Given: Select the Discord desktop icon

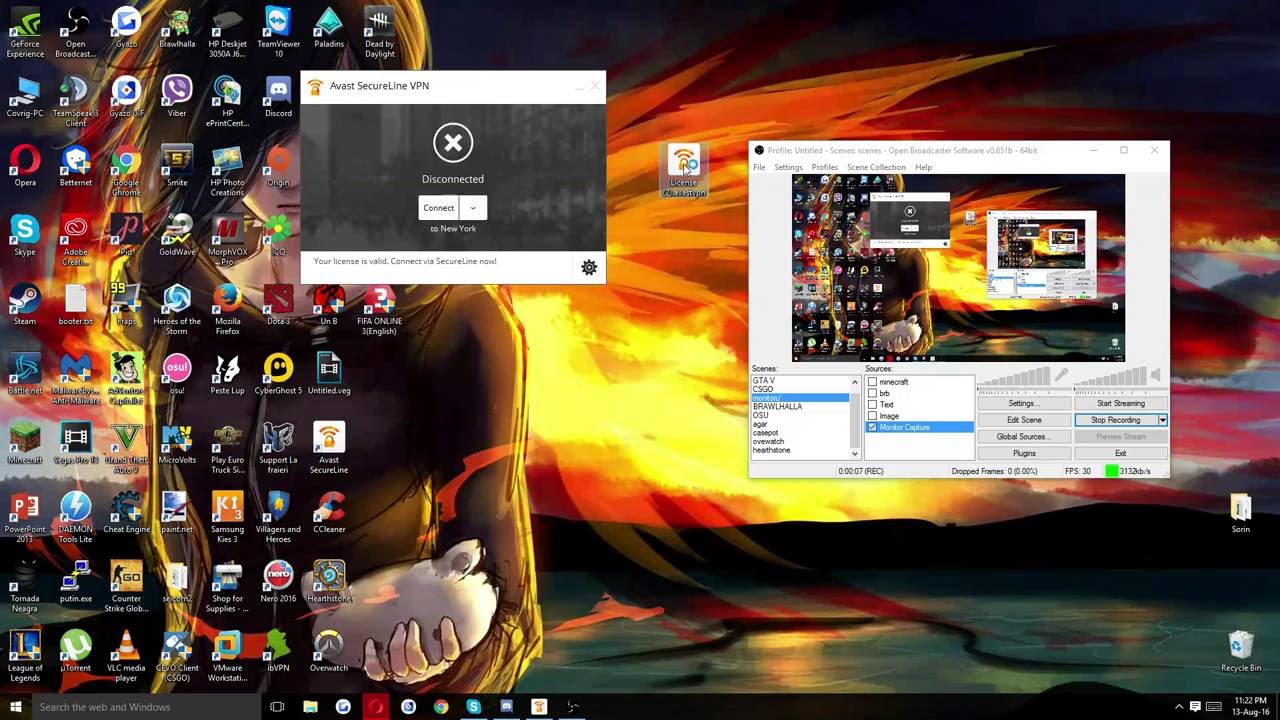Looking at the screenshot, I should point(278,97).
